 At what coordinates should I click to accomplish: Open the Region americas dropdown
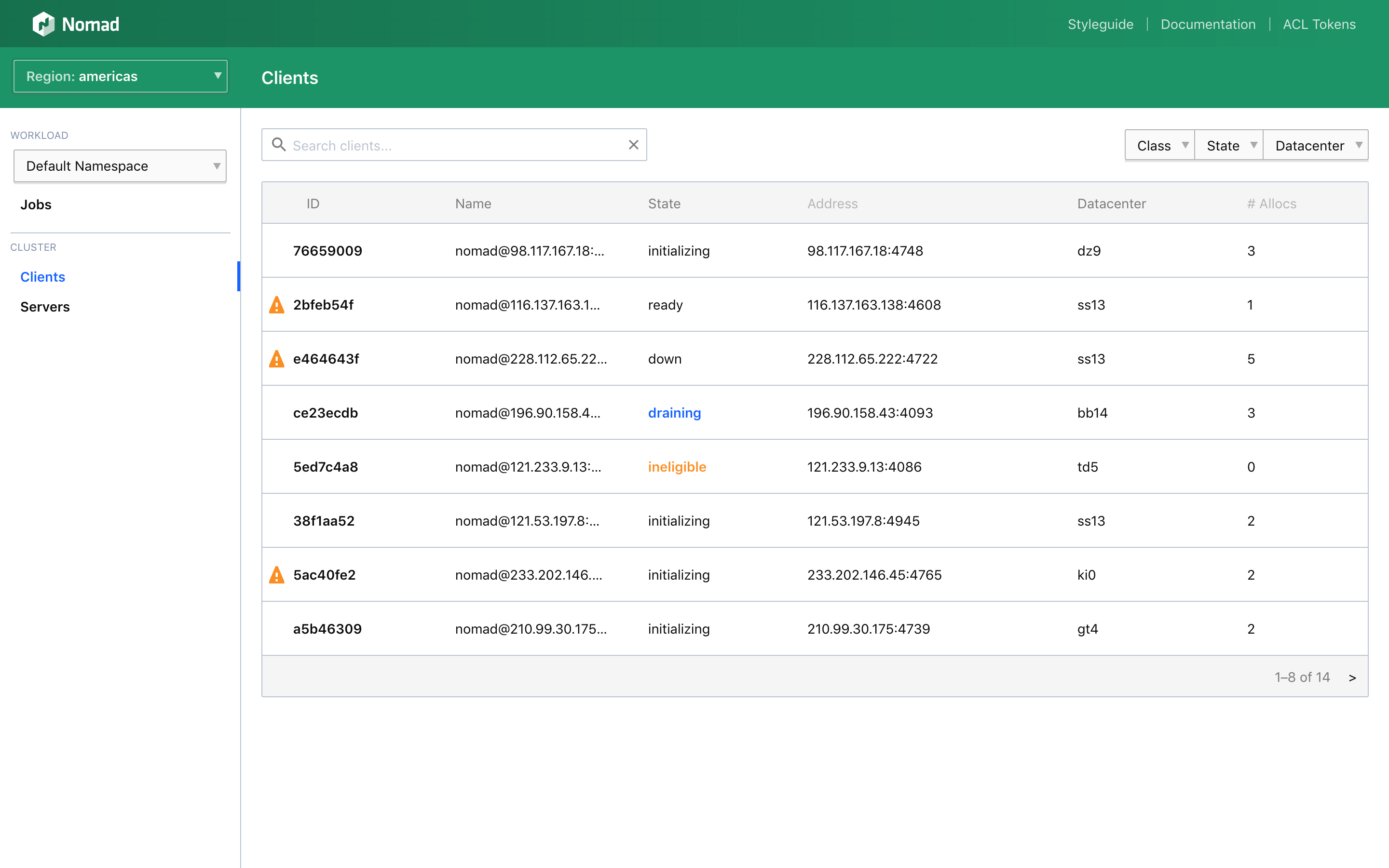(x=121, y=76)
